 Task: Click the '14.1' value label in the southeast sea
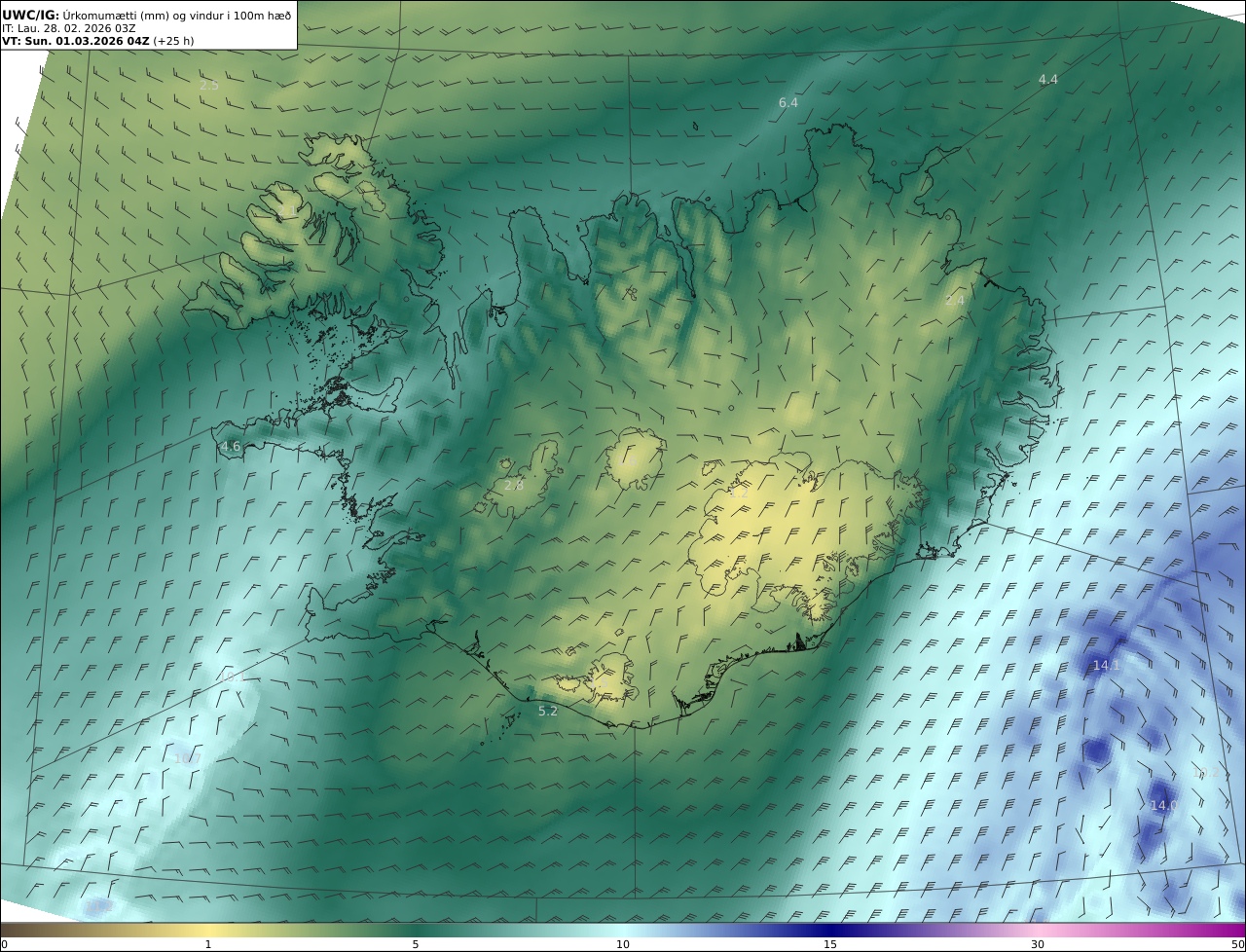tap(1107, 666)
